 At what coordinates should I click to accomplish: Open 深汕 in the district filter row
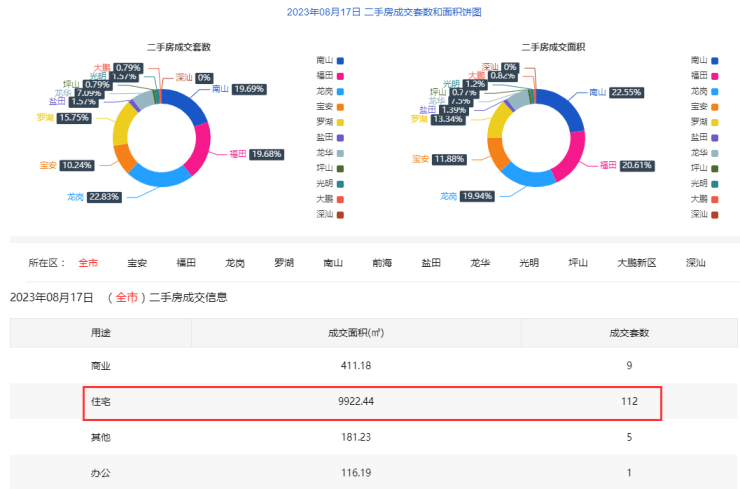[x=696, y=263]
